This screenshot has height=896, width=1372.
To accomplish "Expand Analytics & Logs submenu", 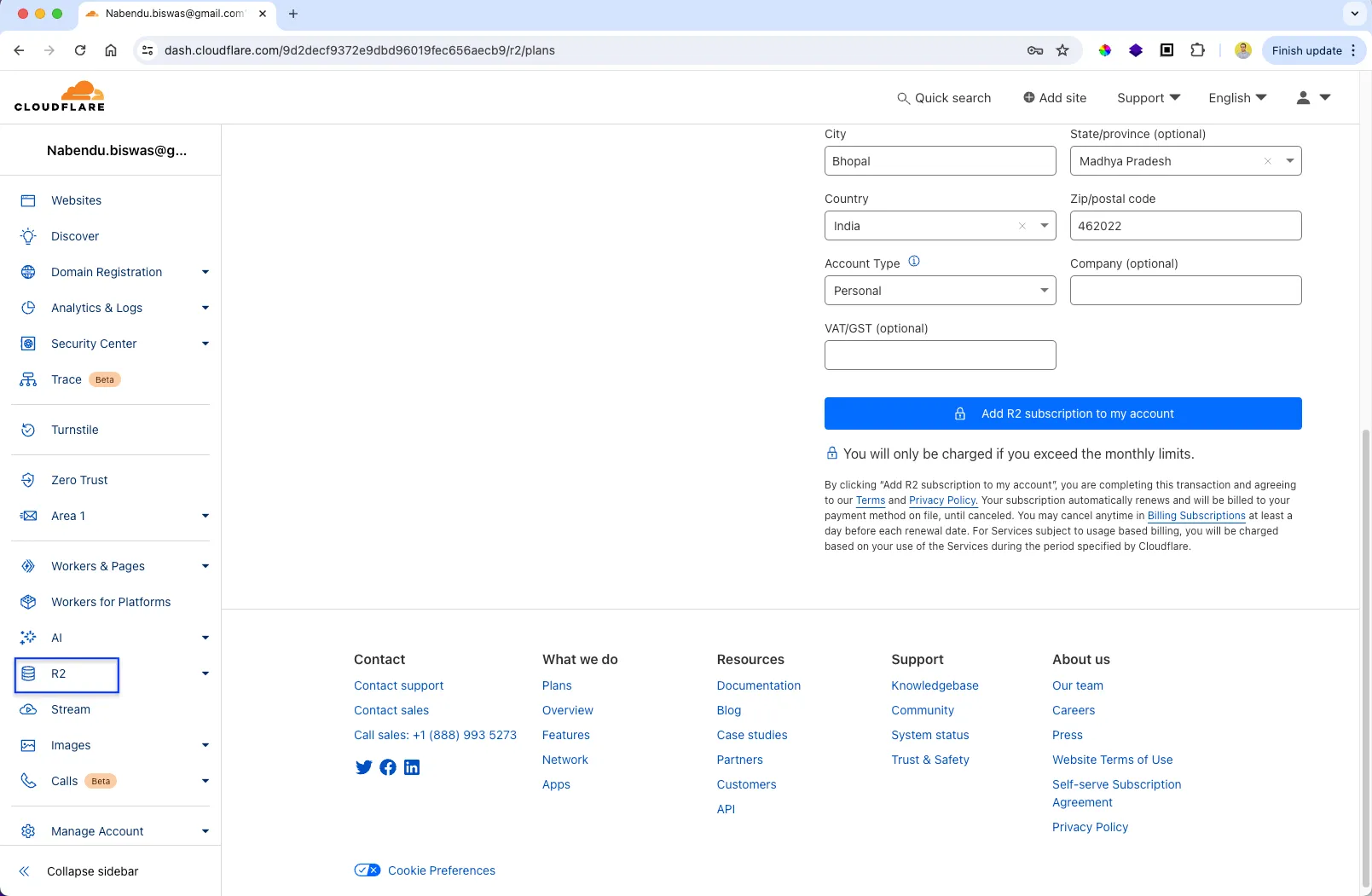I will coord(206,308).
